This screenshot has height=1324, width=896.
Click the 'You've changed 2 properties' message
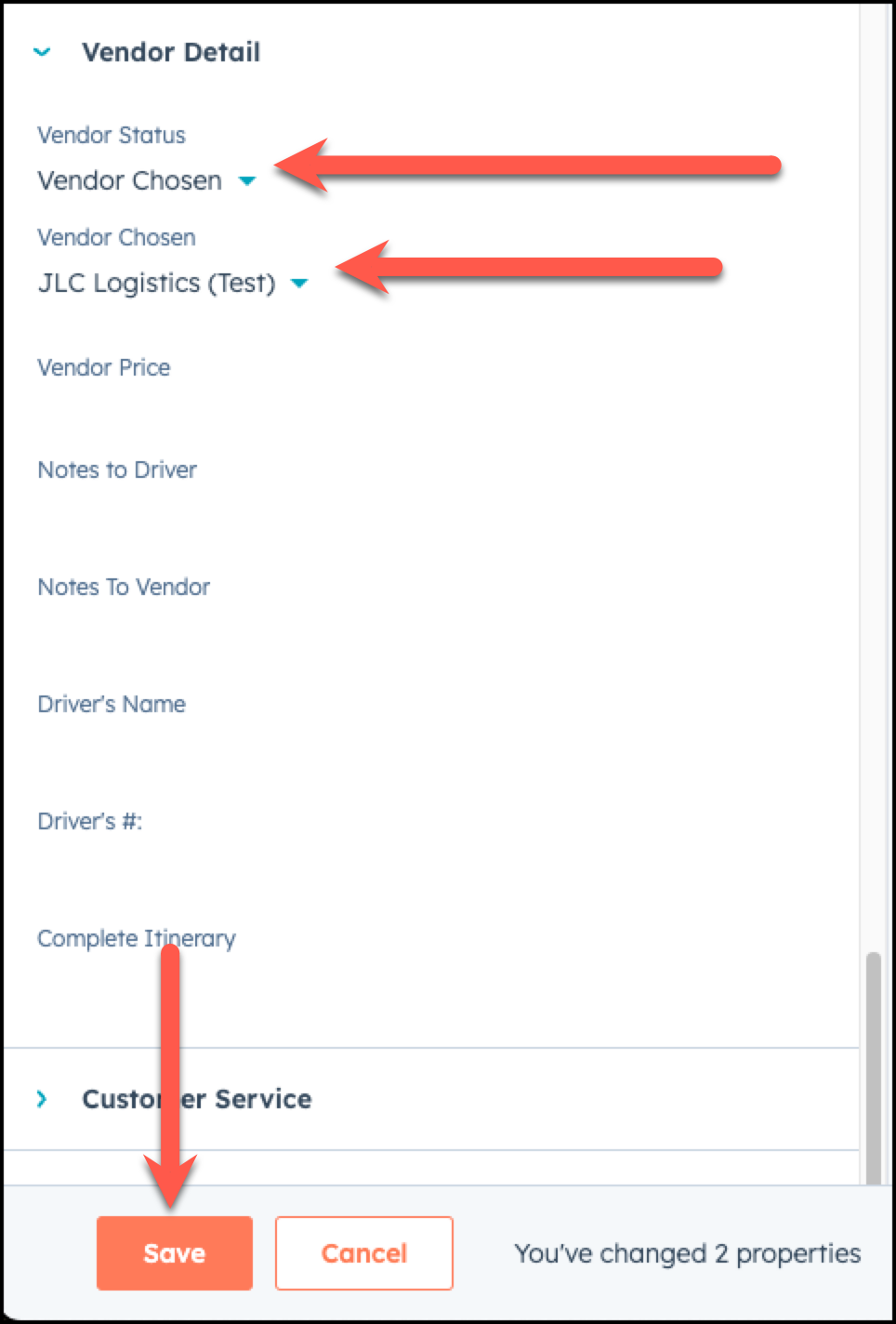point(688,1253)
